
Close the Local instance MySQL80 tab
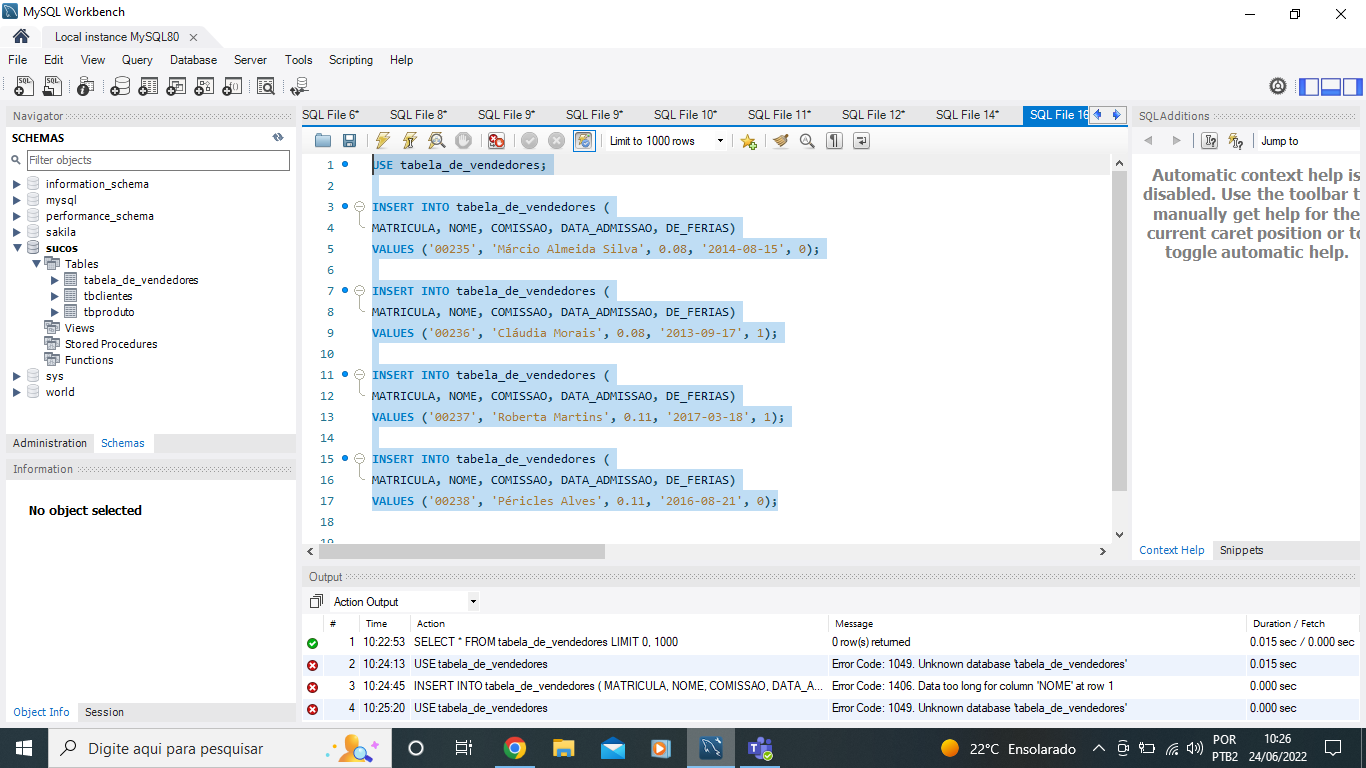(193, 37)
